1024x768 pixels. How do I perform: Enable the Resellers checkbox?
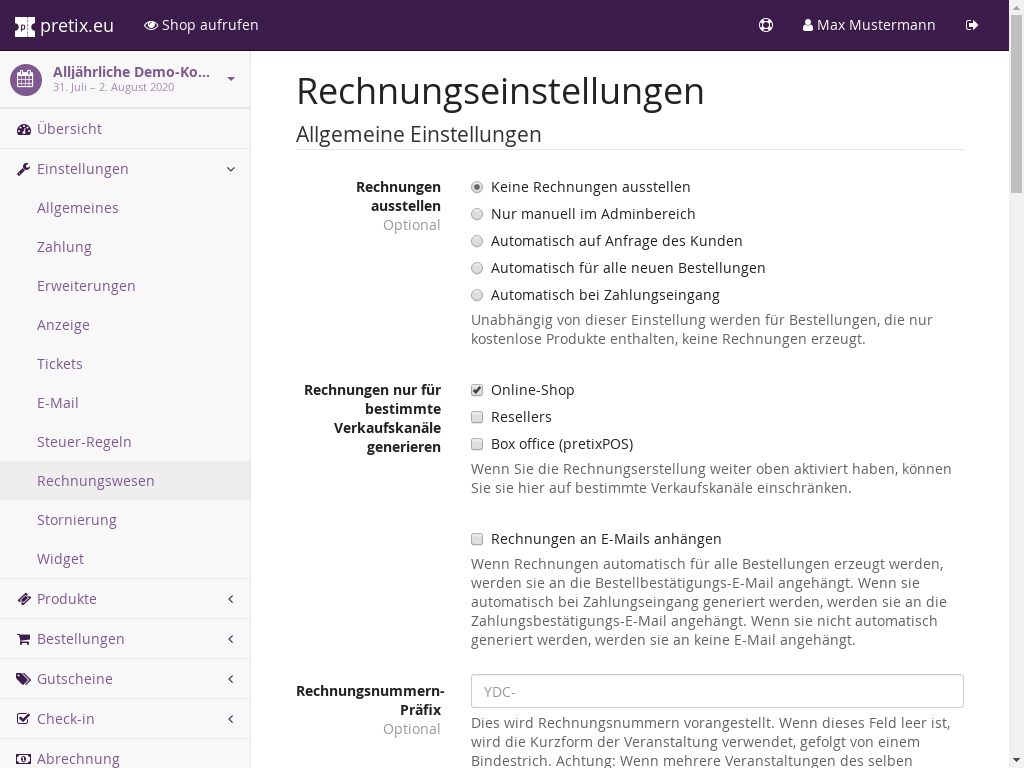[477, 417]
